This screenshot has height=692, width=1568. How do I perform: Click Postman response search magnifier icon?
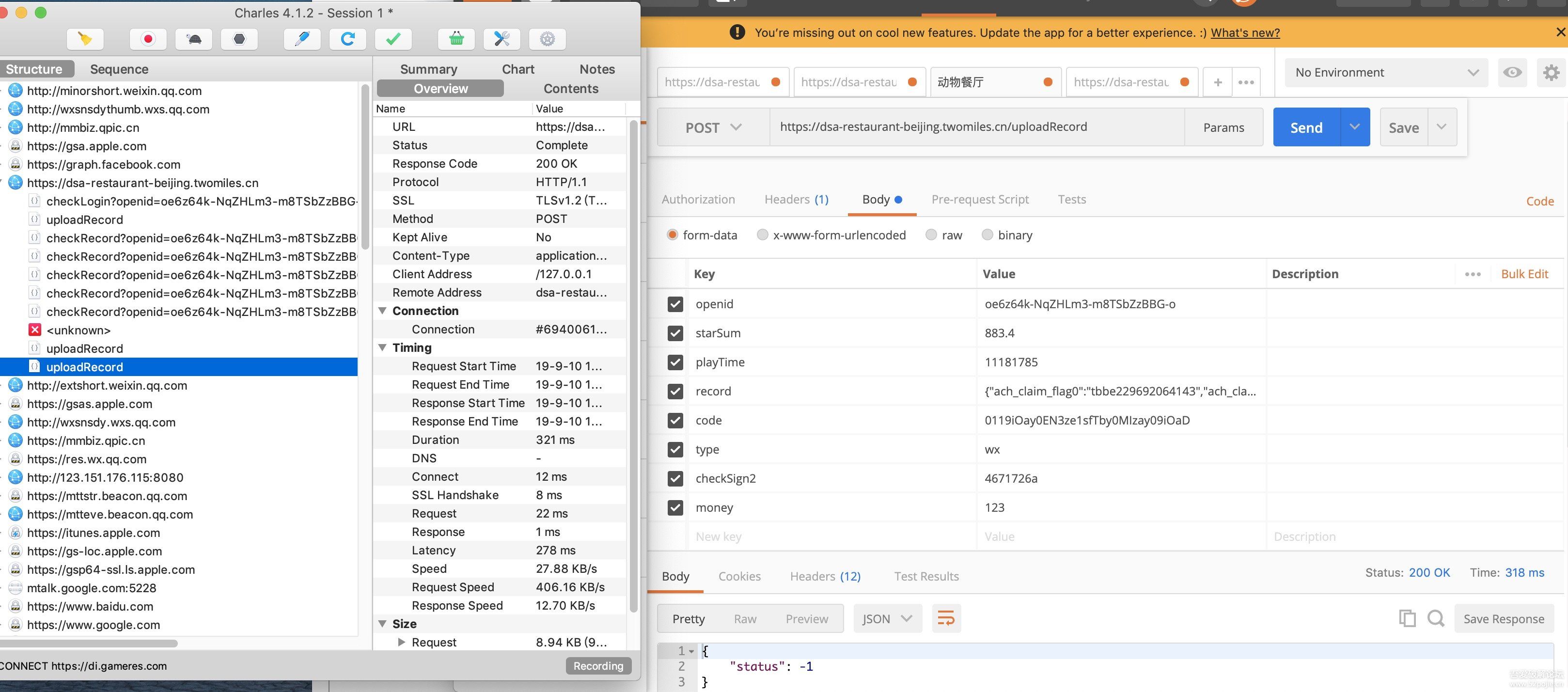[1436, 618]
